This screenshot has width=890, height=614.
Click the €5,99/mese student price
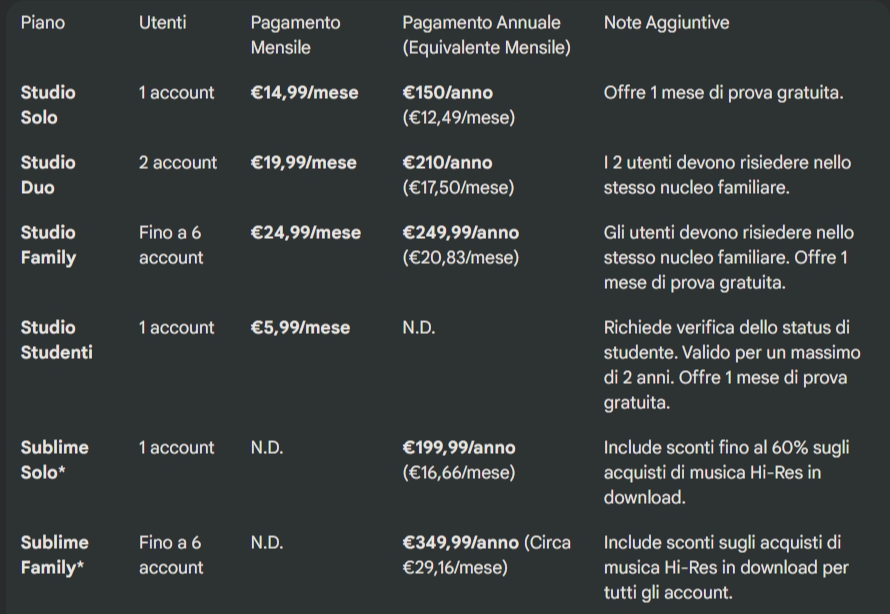[x=300, y=327]
